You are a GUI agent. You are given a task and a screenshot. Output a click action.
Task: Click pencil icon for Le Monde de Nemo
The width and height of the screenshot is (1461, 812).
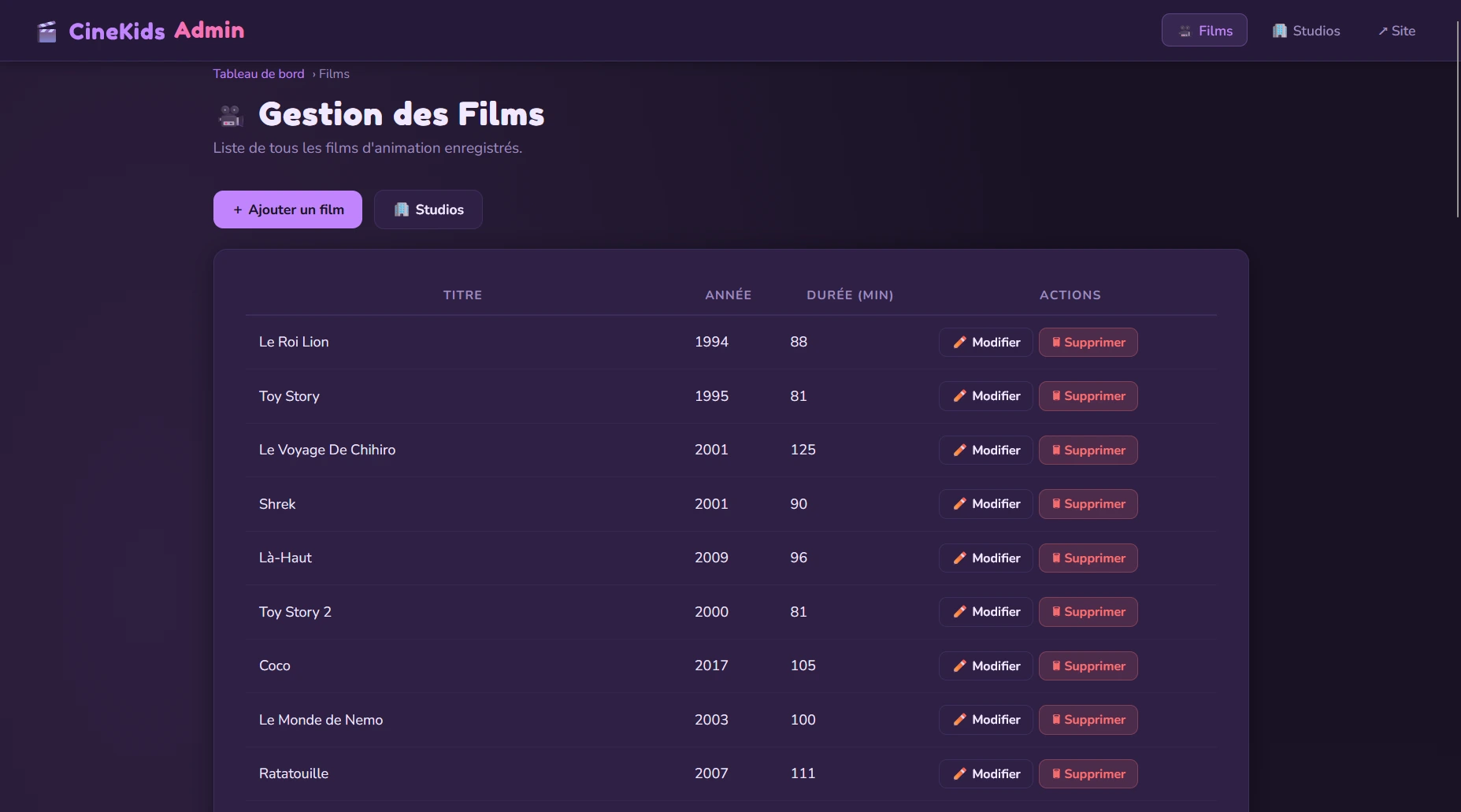[959, 720]
